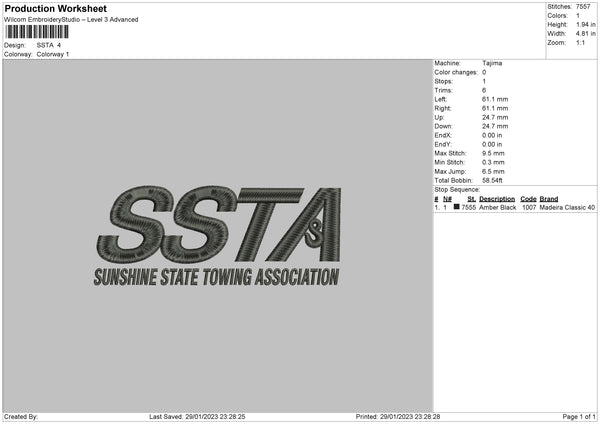Click the Left value 61.1 mm
The width and height of the screenshot is (600, 424).
coord(495,99)
